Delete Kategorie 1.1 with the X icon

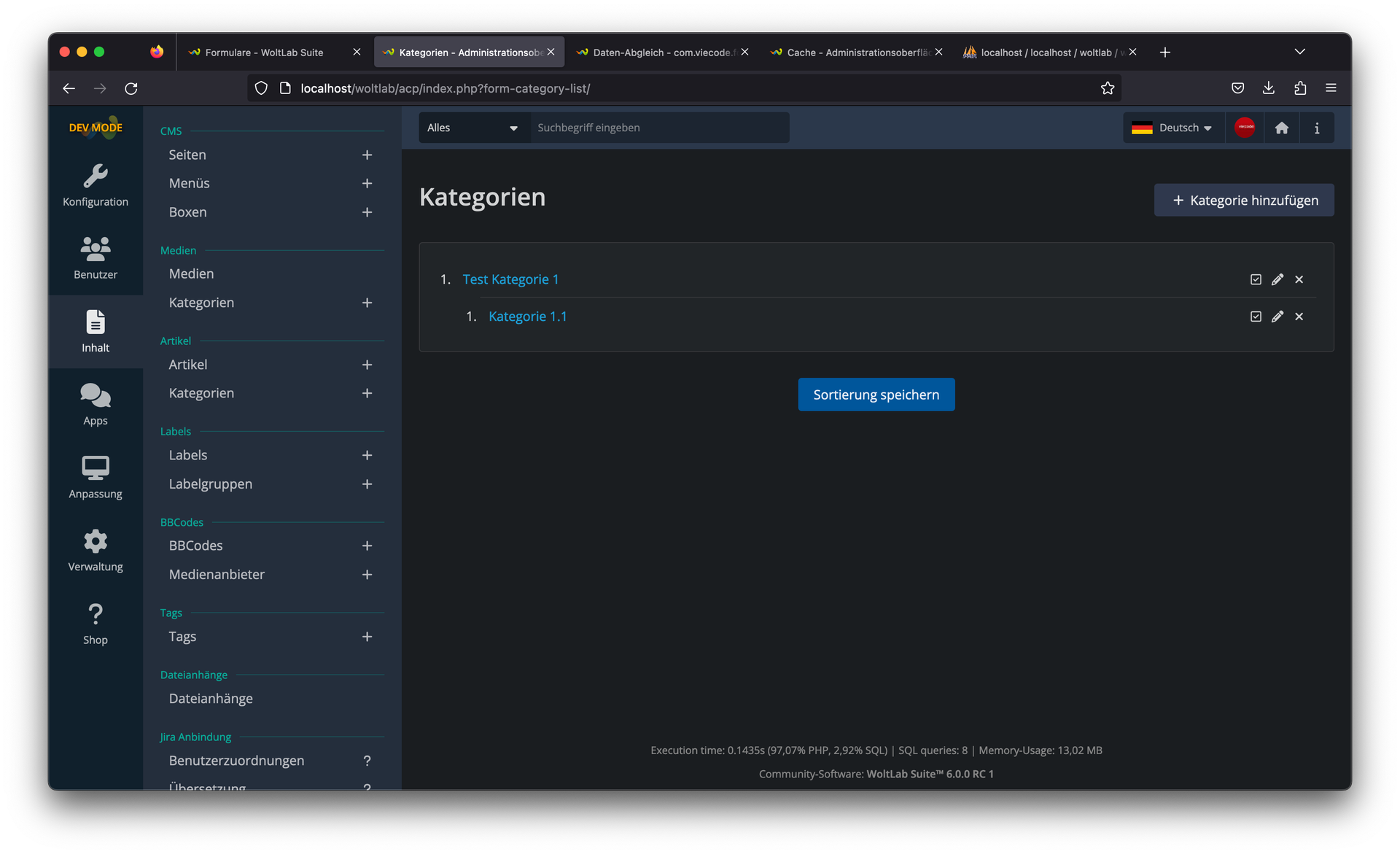coord(1299,317)
